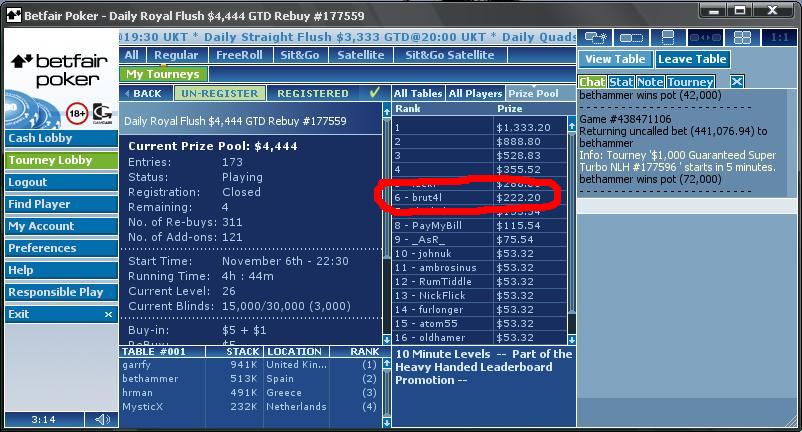Image resolution: width=802 pixels, height=432 pixels.
Task: Sort players by RANK column header
Action: (364, 352)
